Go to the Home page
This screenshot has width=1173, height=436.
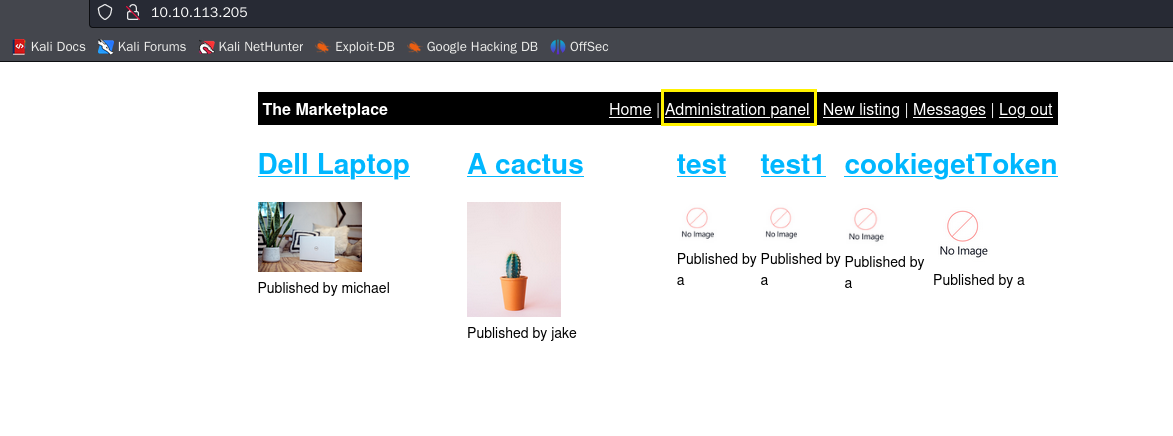pyautogui.click(x=630, y=109)
